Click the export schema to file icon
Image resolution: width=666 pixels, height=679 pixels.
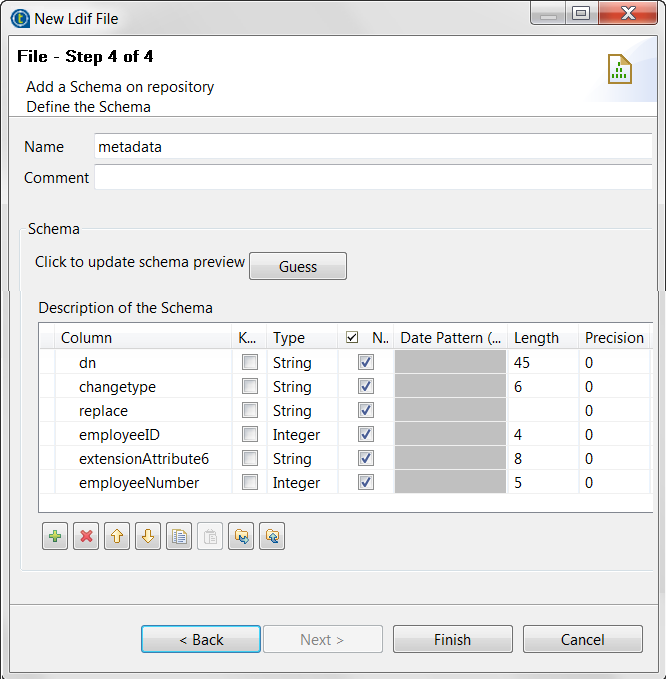(x=272, y=536)
